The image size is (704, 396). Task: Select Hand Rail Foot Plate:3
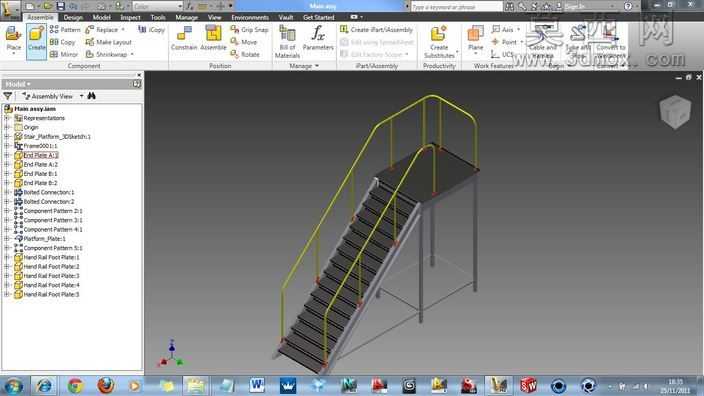(x=52, y=276)
